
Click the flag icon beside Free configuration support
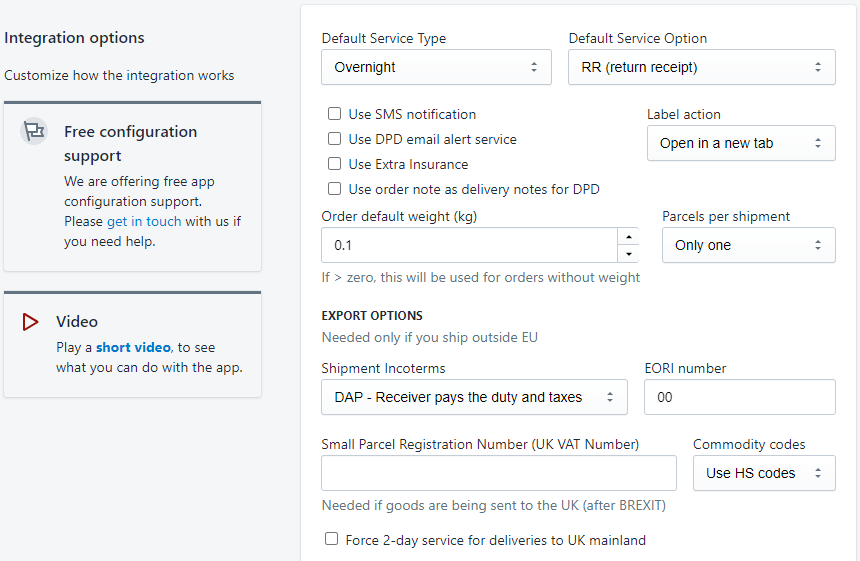(34, 131)
